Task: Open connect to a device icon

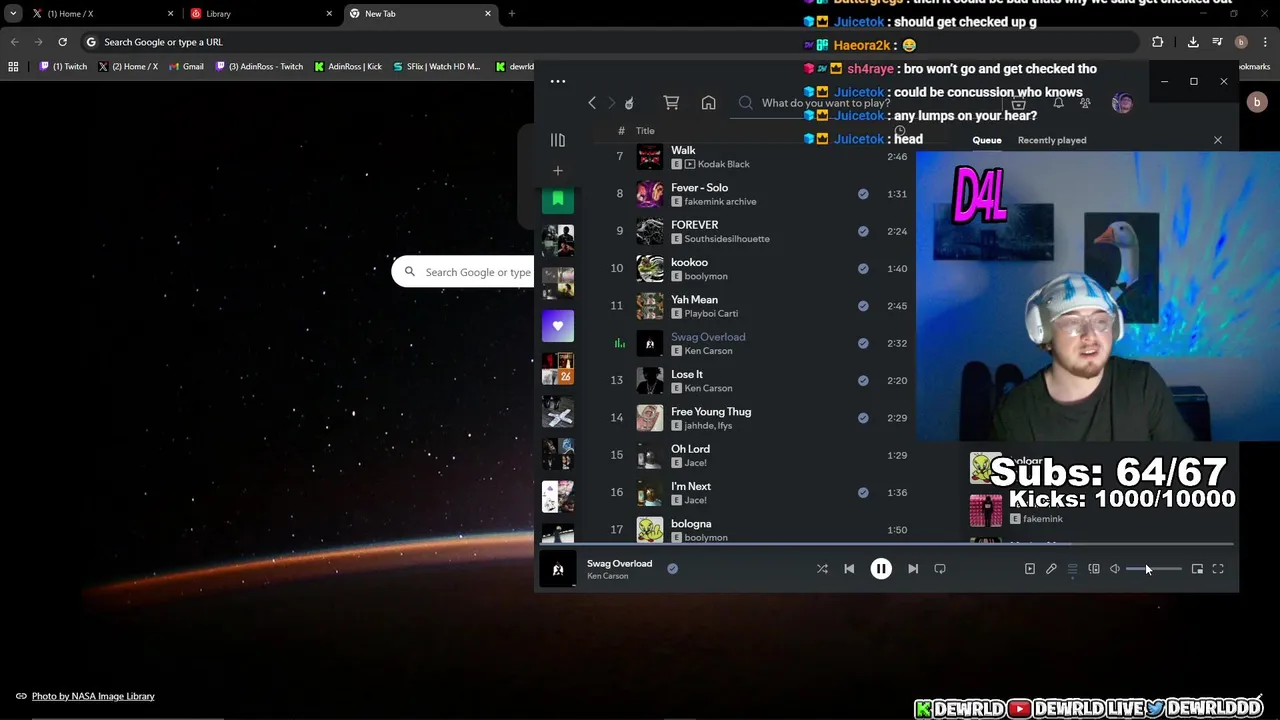Action: point(1094,569)
